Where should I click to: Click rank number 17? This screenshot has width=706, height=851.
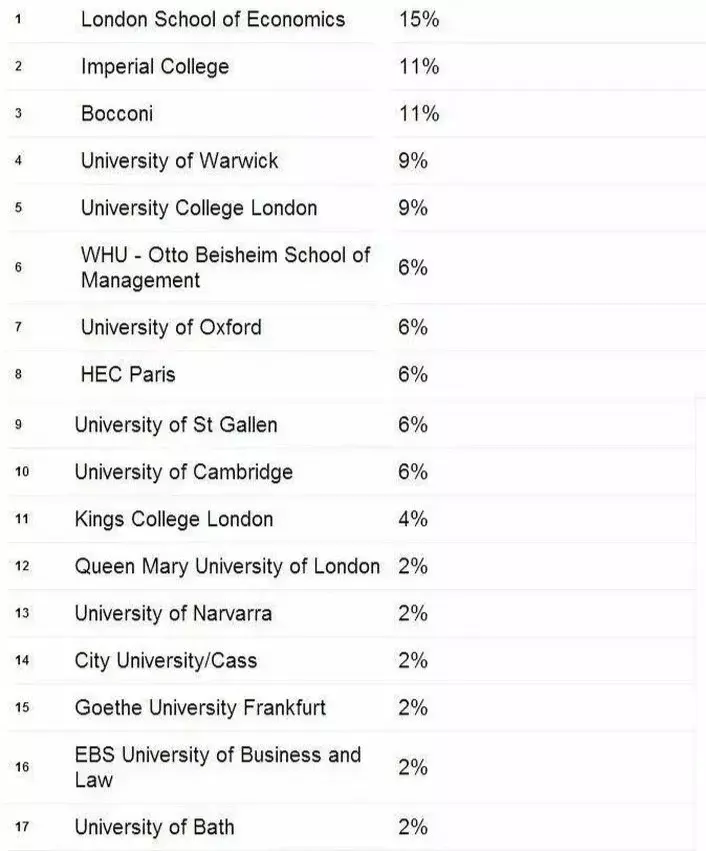coord(22,827)
